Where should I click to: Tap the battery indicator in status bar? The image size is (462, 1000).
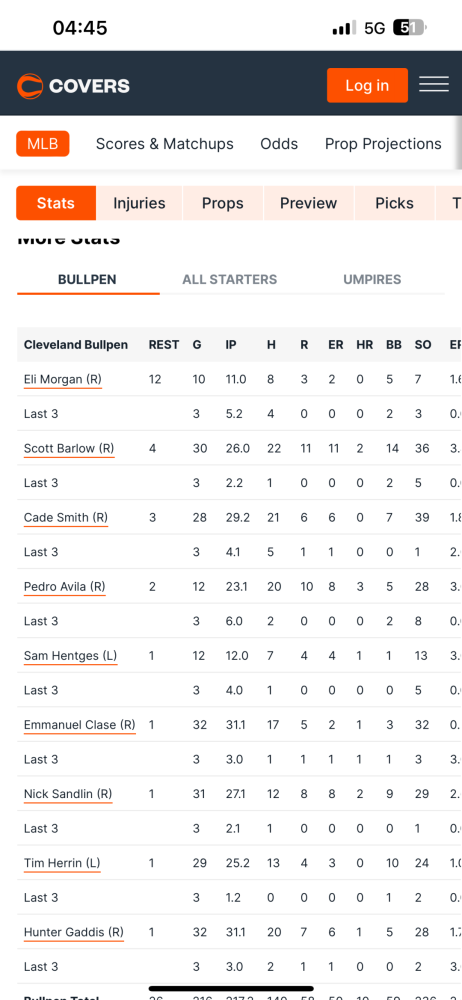410,28
